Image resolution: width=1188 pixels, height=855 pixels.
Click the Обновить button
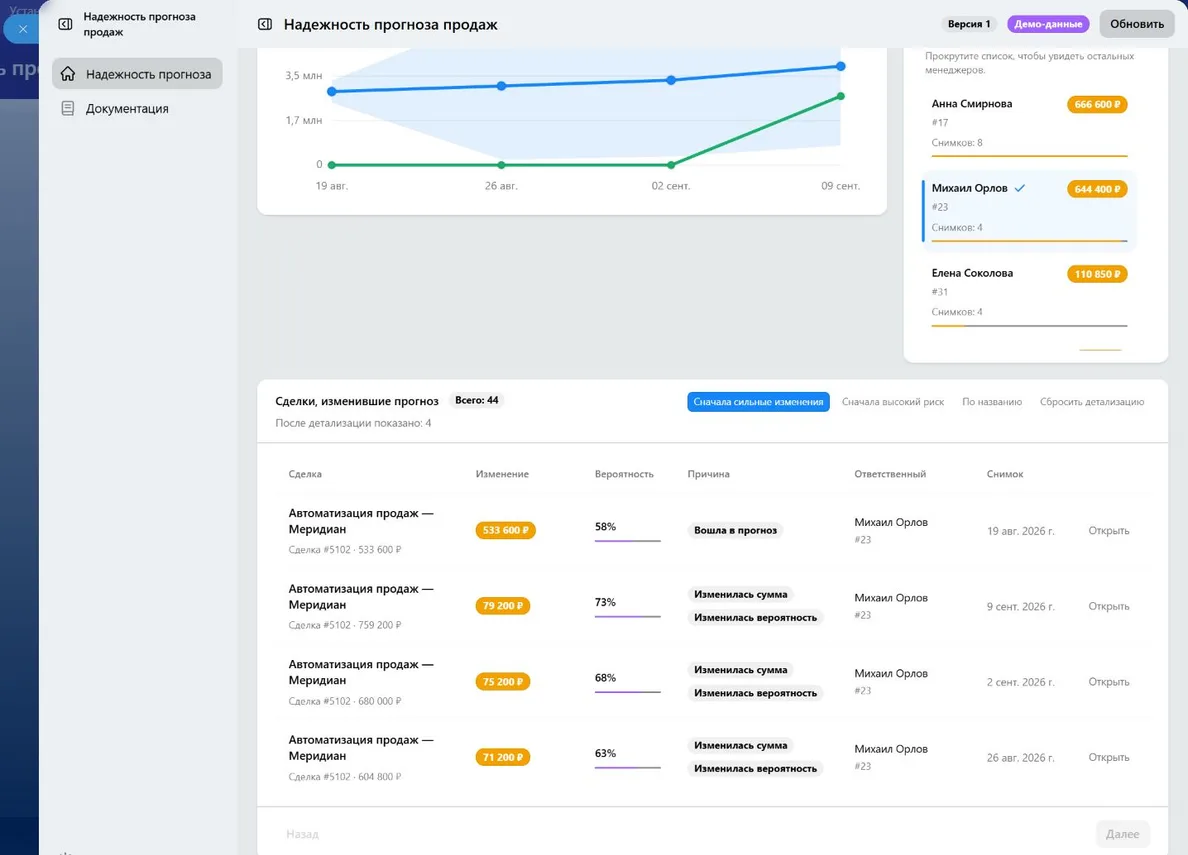coord(1136,24)
